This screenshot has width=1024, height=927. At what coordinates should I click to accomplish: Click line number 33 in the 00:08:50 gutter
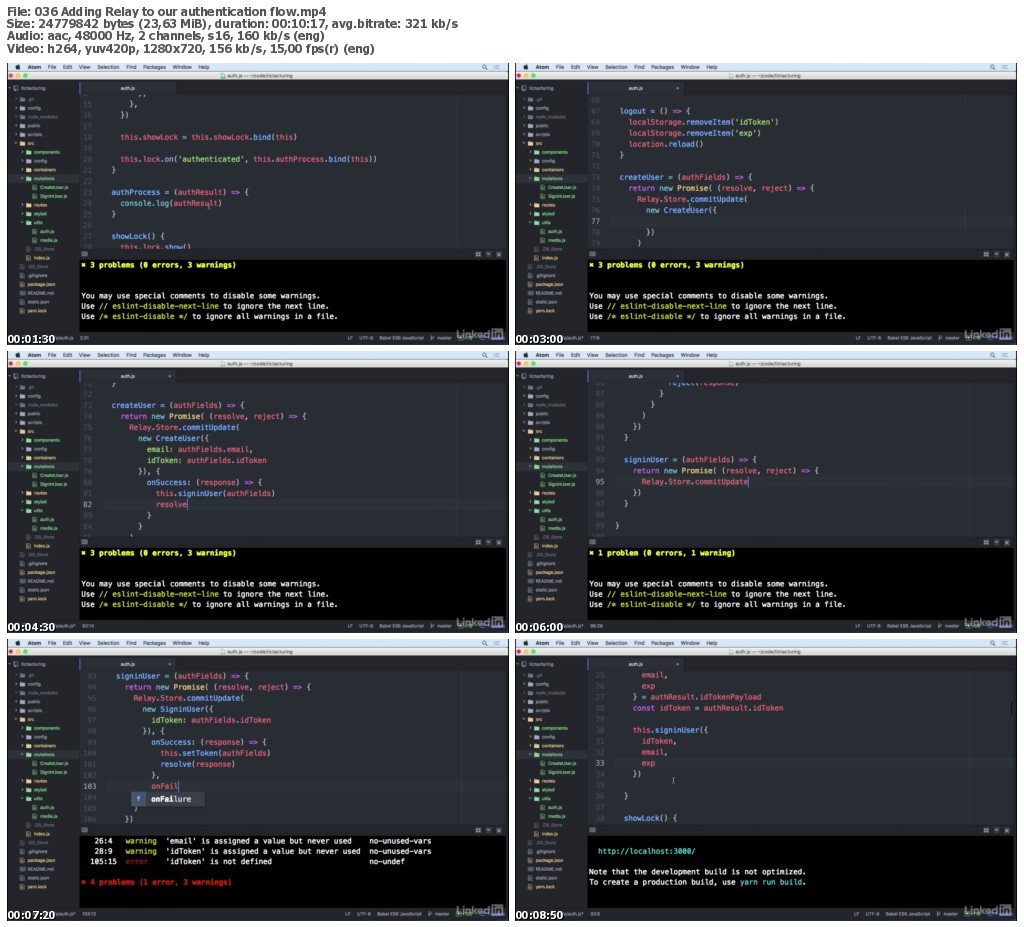(600, 763)
